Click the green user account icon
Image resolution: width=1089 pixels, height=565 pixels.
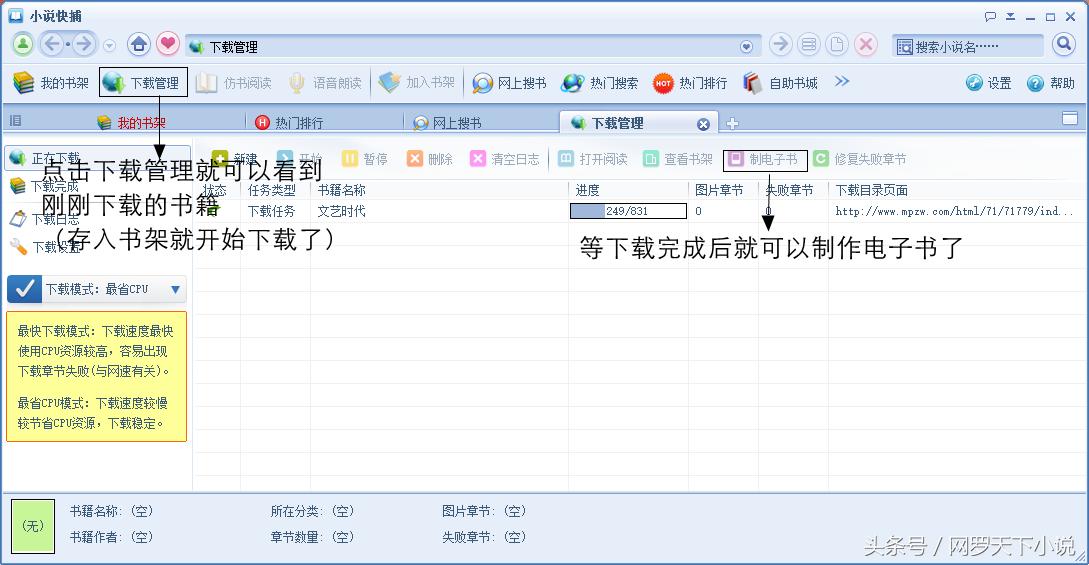pyautogui.click(x=23, y=45)
